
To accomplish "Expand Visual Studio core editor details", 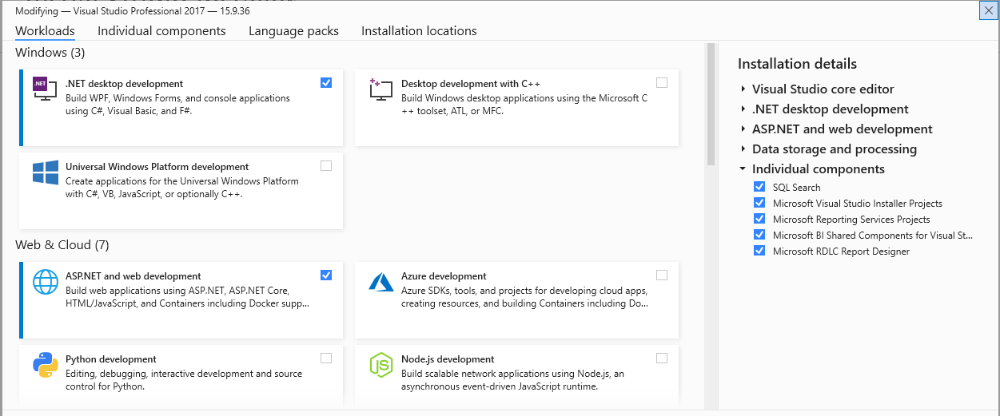I will pyautogui.click(x=743, y=89).
